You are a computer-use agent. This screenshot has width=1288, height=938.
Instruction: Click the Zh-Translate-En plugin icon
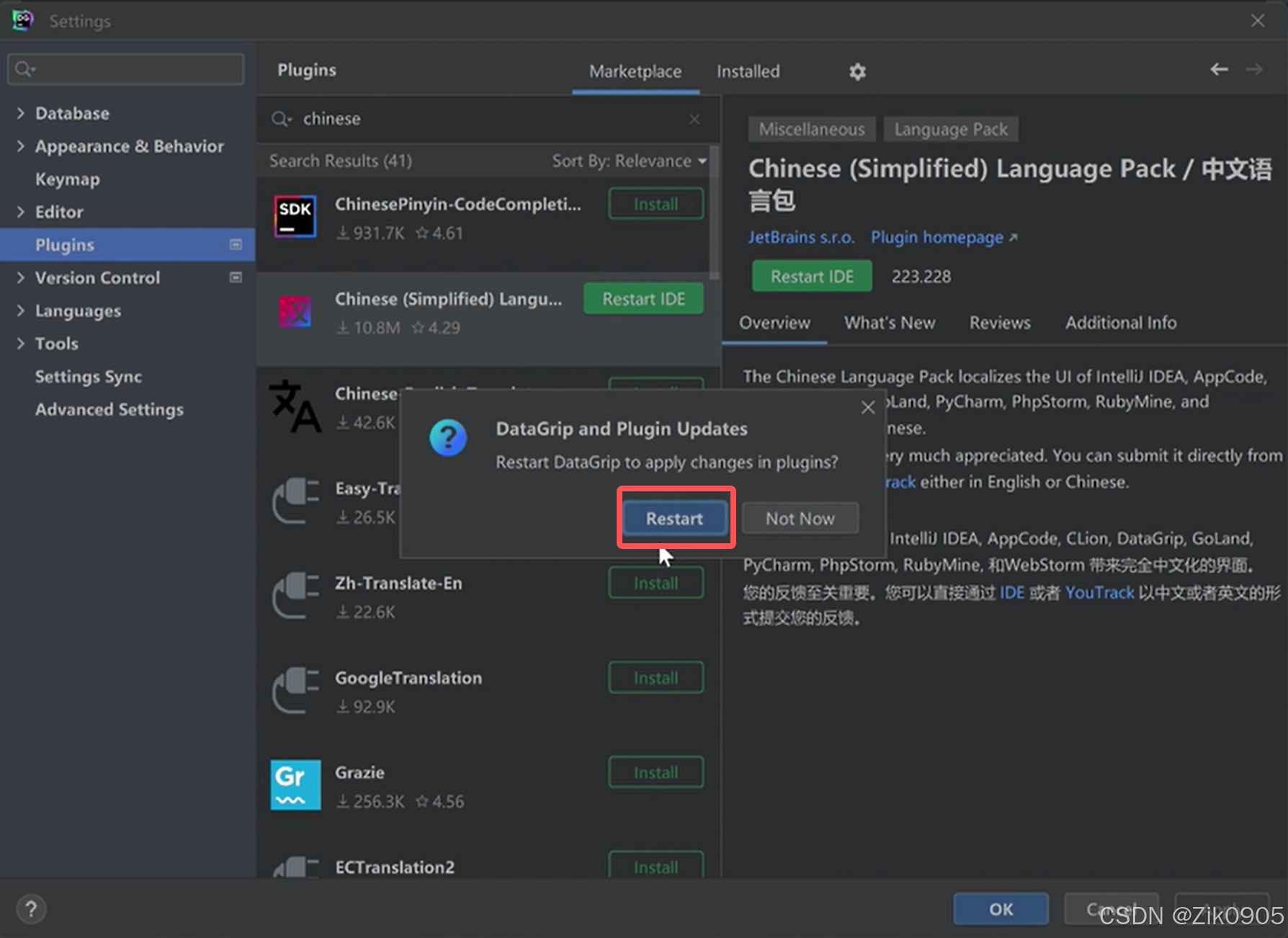coord(295,596)
